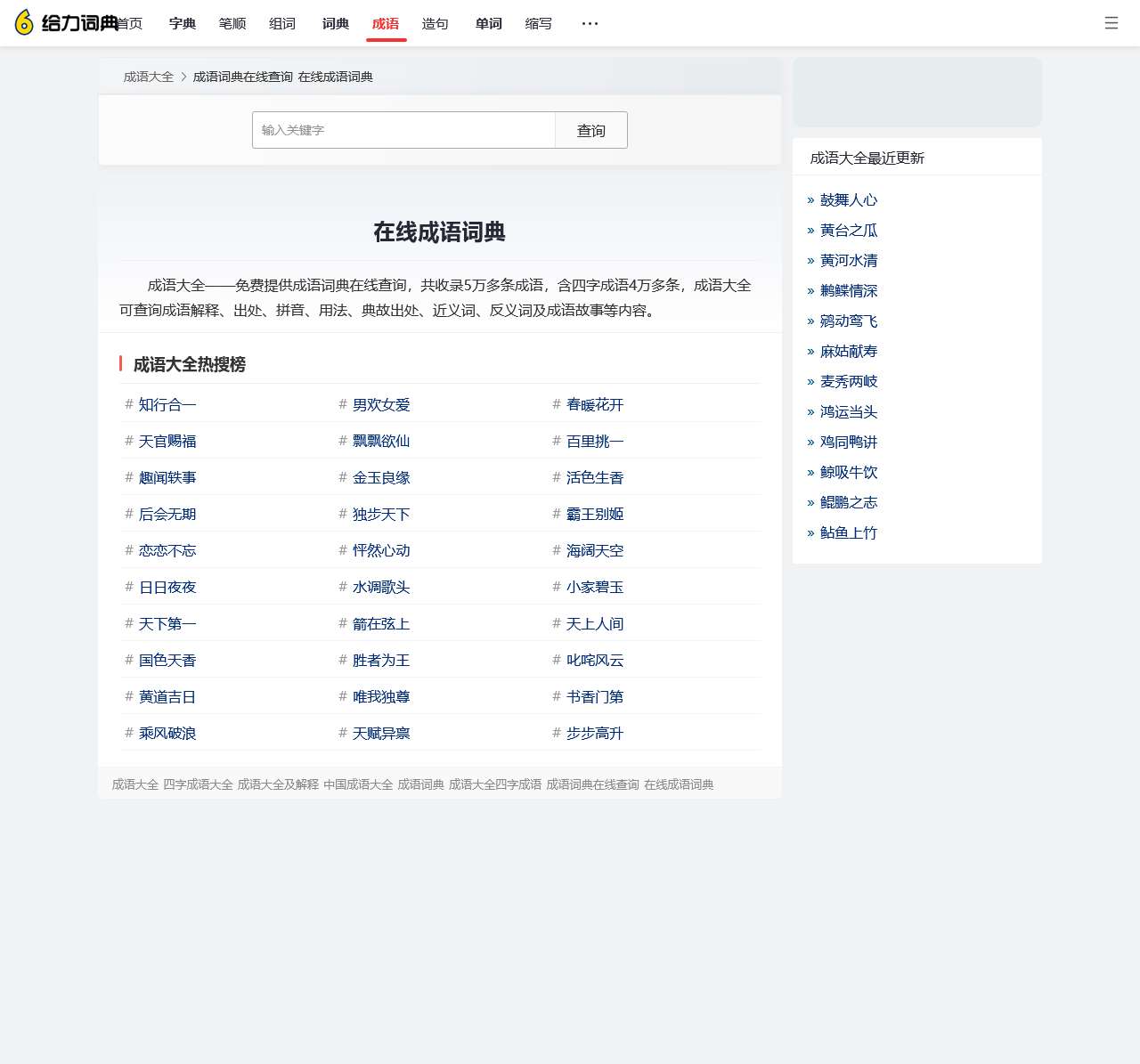Focus the 输入关键字 search field
The image size is (1140, 1064).
click(403, 130)
